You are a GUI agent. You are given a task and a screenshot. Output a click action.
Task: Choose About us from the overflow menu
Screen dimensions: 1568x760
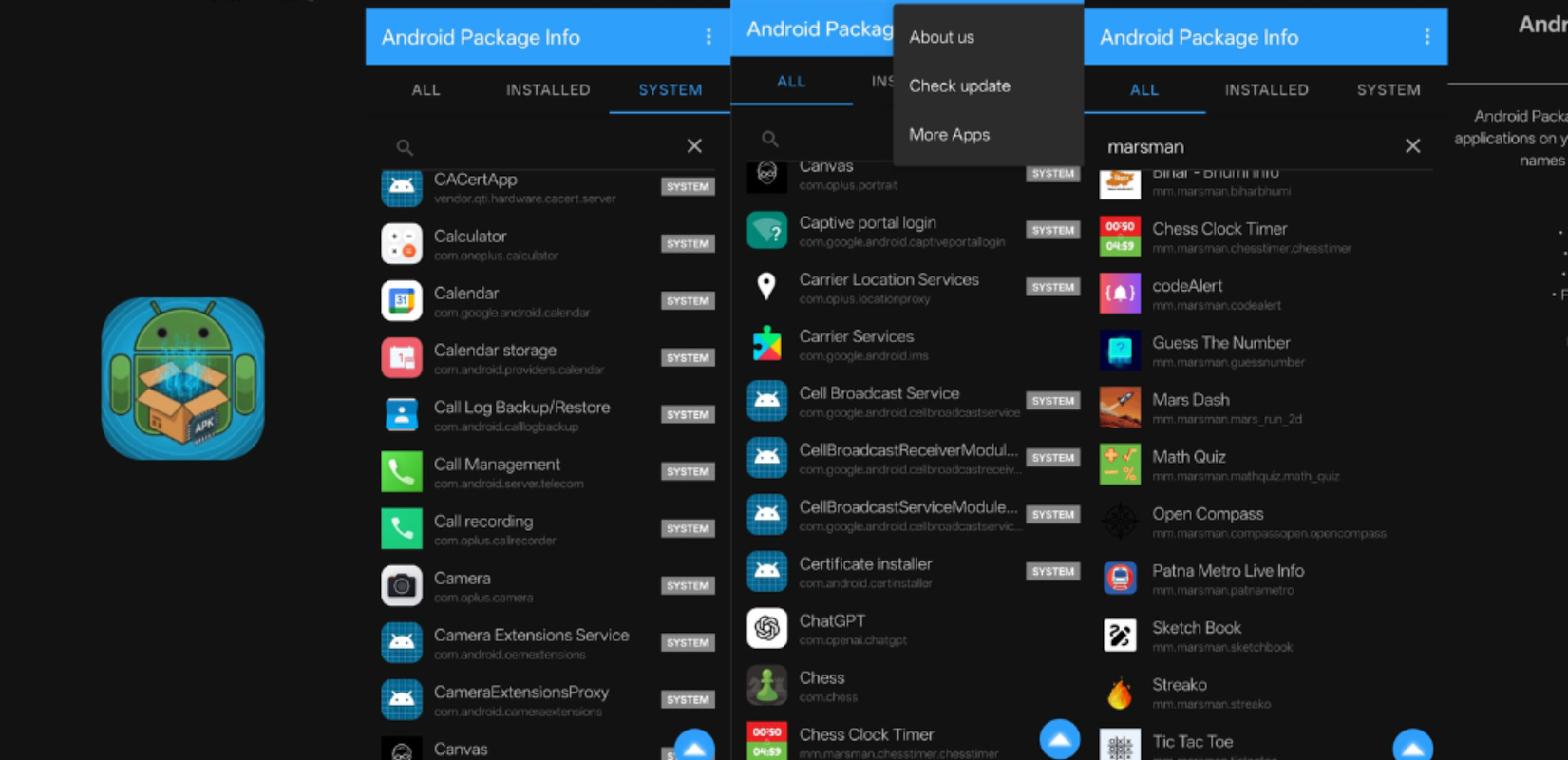point(942,37)
